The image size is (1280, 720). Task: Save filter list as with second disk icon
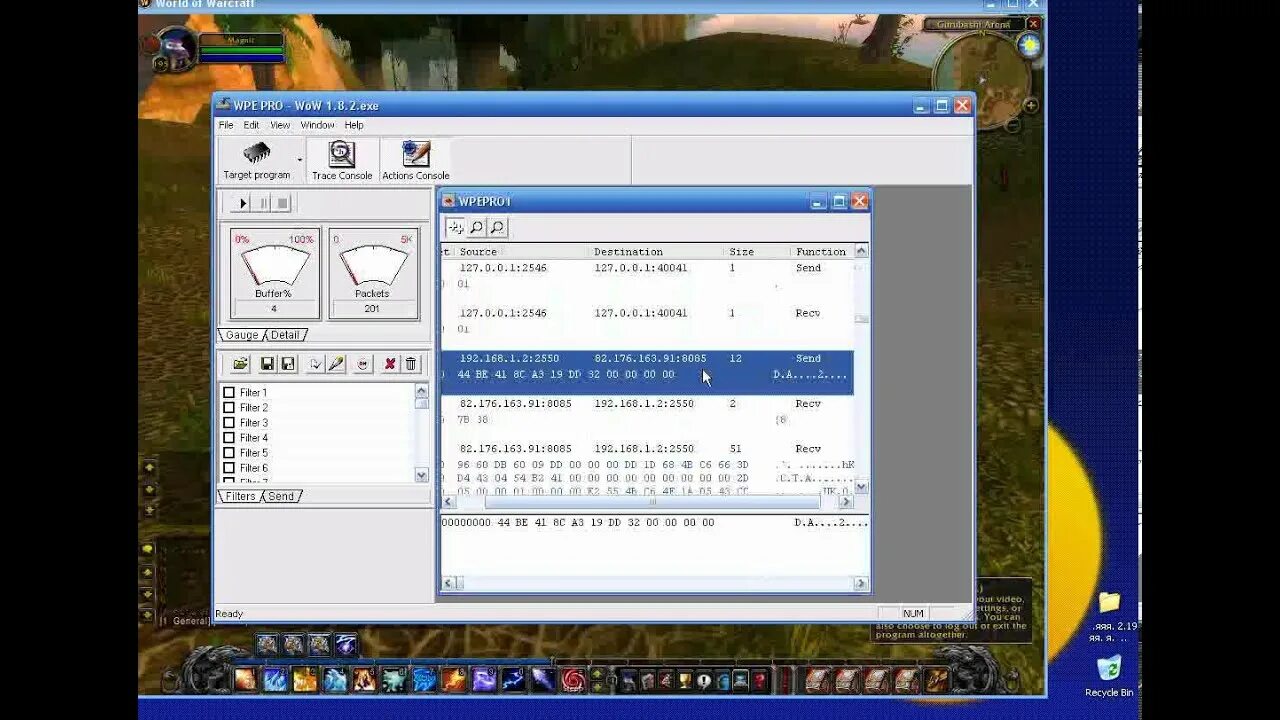pyautogui.click(x=288, y=364)
